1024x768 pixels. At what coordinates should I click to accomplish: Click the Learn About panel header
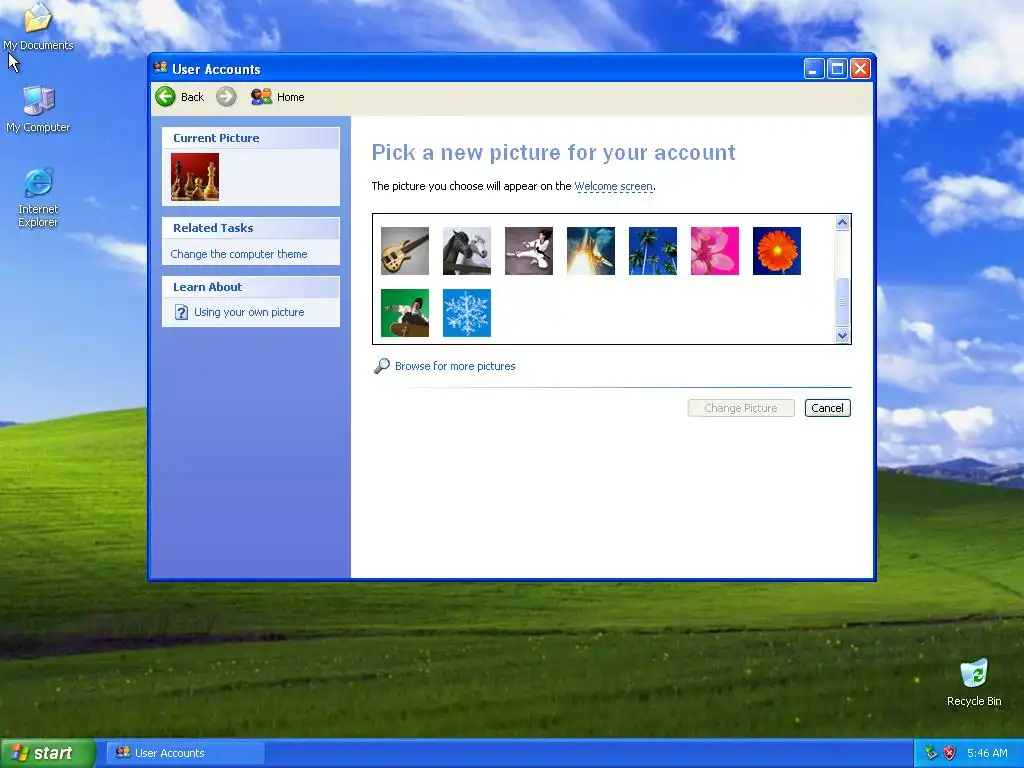[251, 287]
